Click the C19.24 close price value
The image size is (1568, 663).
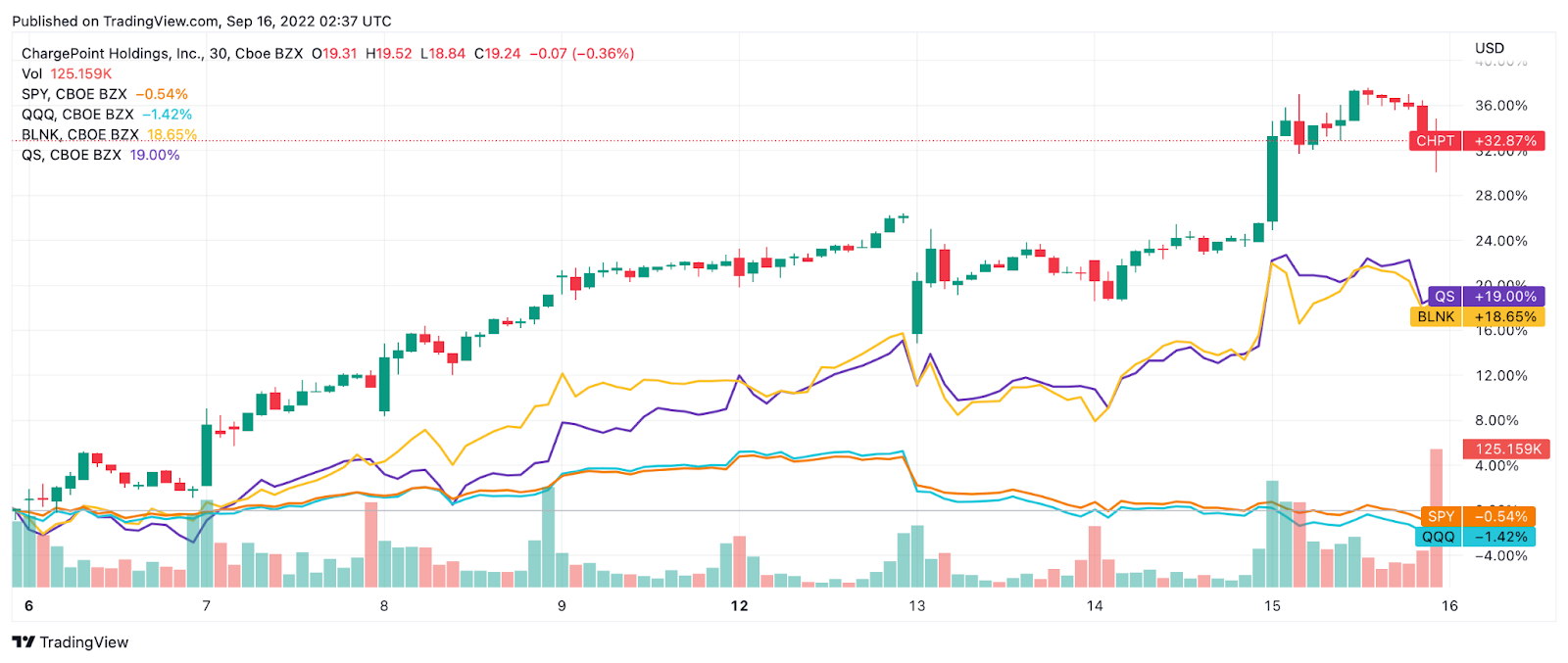497,54
